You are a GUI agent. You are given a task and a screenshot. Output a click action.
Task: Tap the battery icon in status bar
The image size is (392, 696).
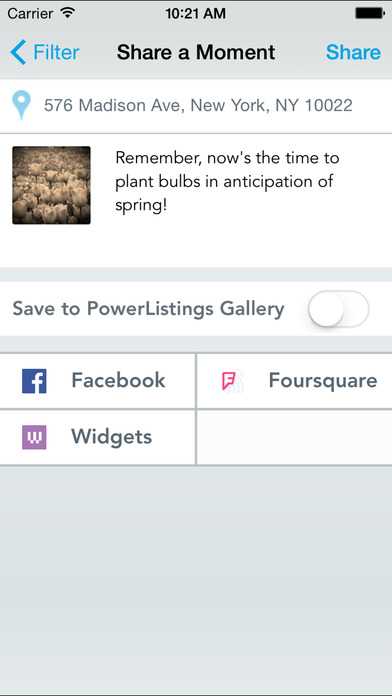click(370, 13)
